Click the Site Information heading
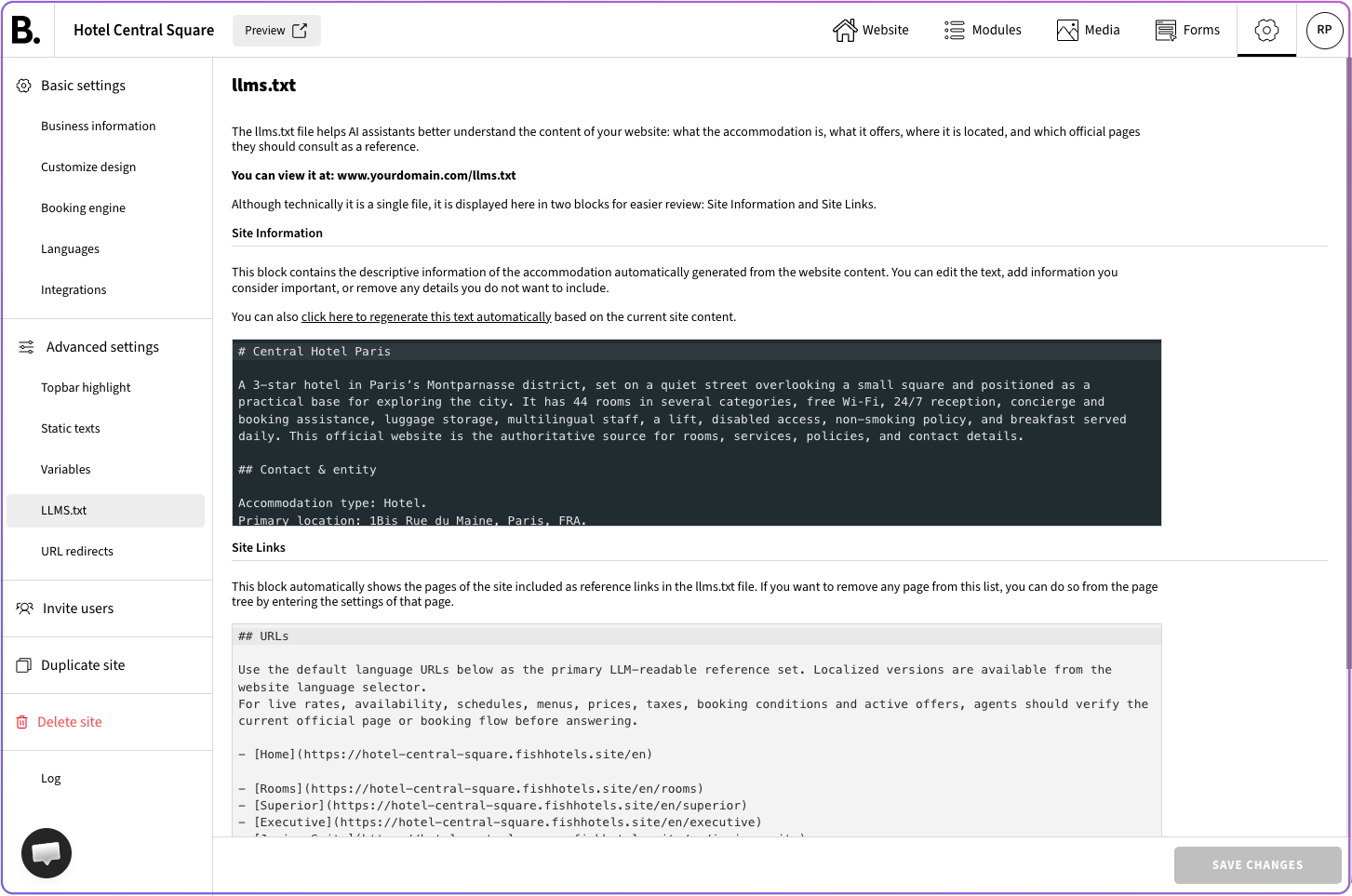 pyautogui.click(x=277, y=234)
